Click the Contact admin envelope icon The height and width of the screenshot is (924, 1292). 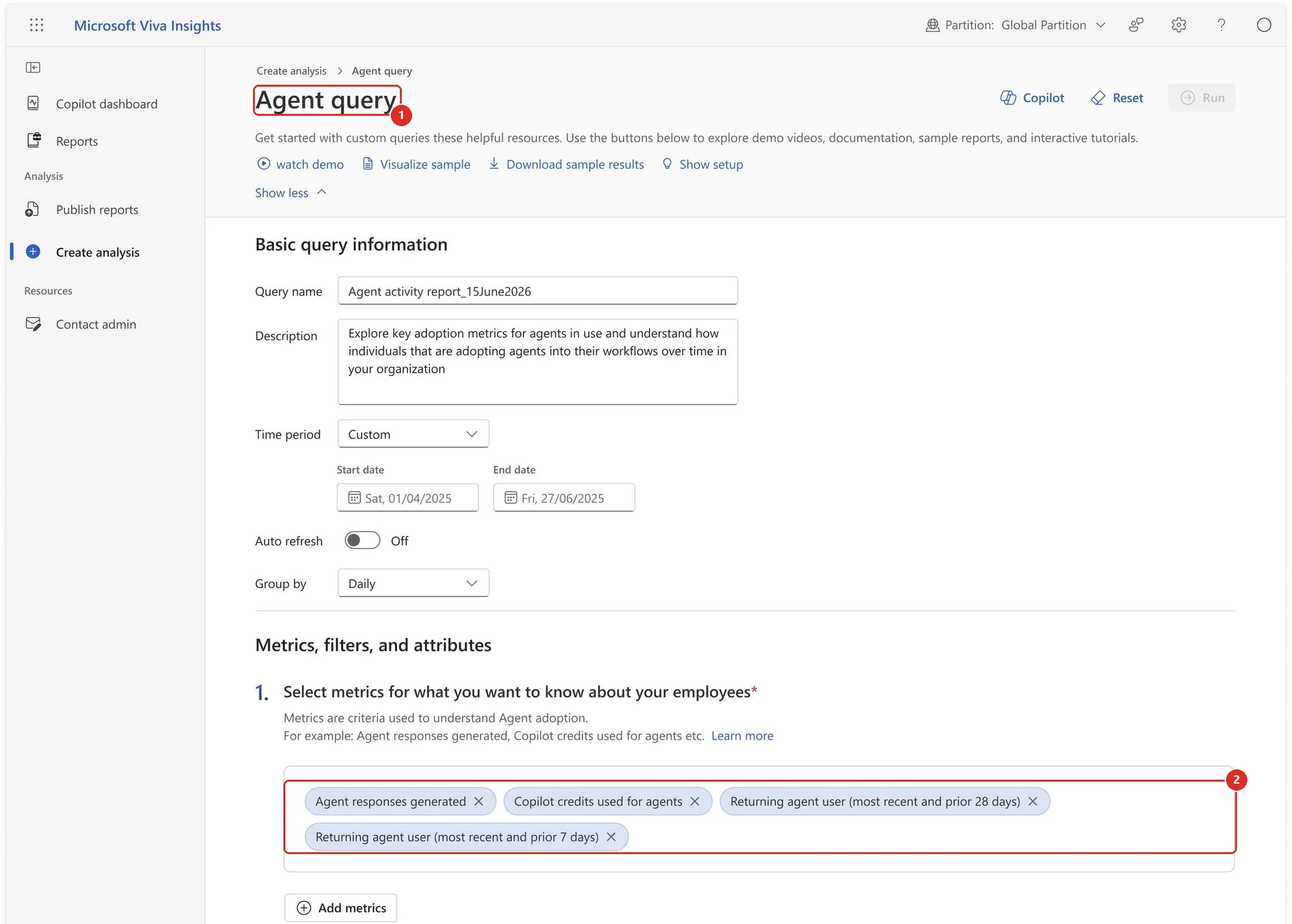[x=33, y=324]
